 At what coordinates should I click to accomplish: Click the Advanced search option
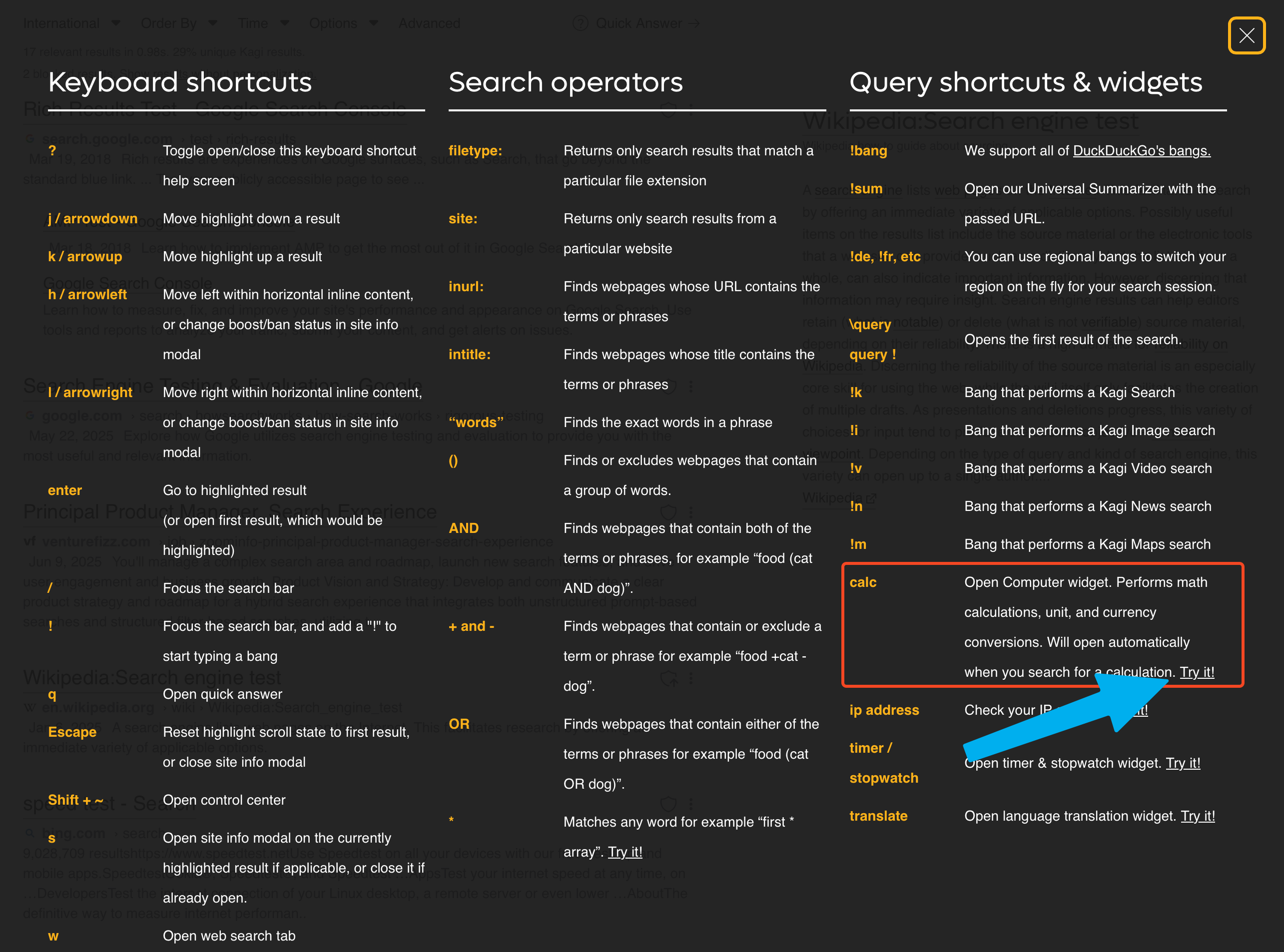tap(429, 23)
